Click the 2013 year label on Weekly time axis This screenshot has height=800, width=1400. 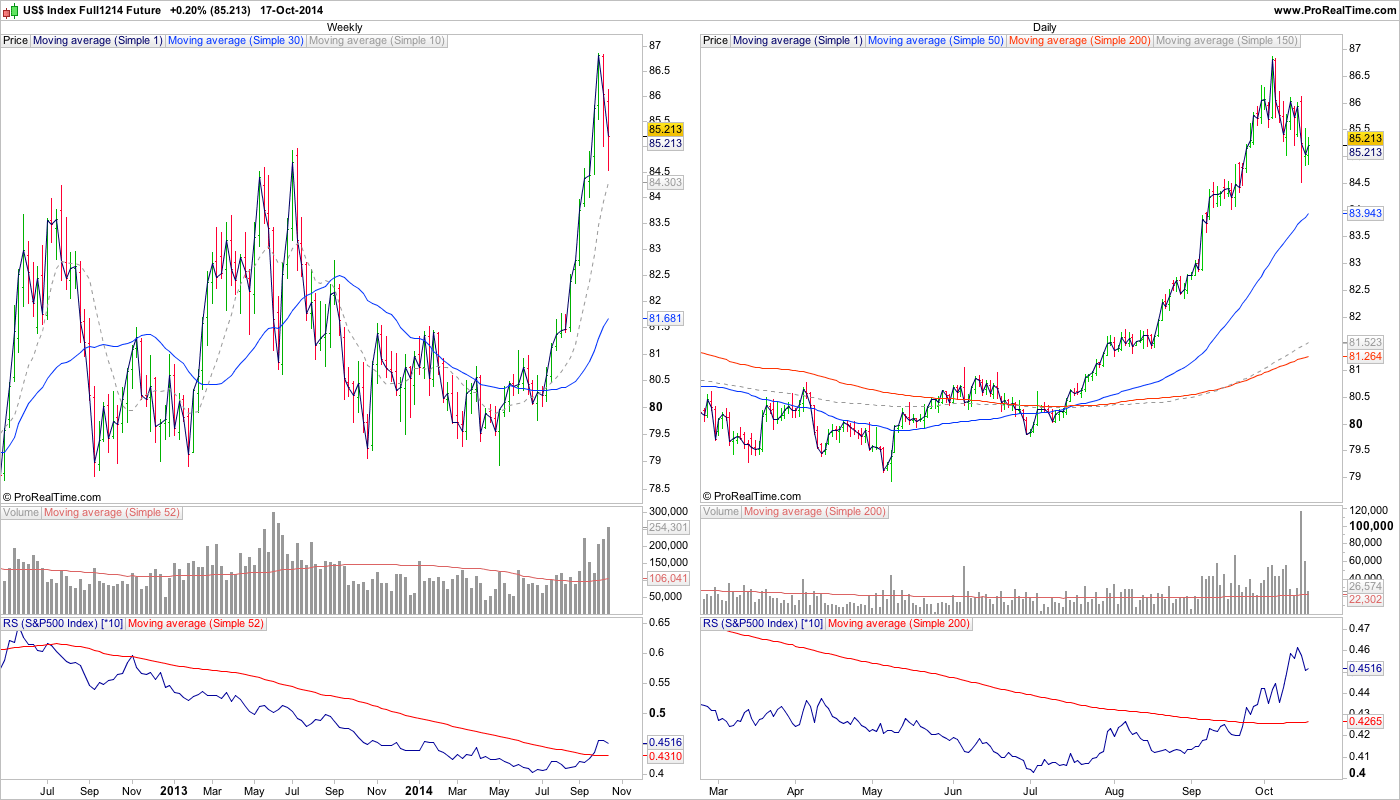click(x=174, y=791)
